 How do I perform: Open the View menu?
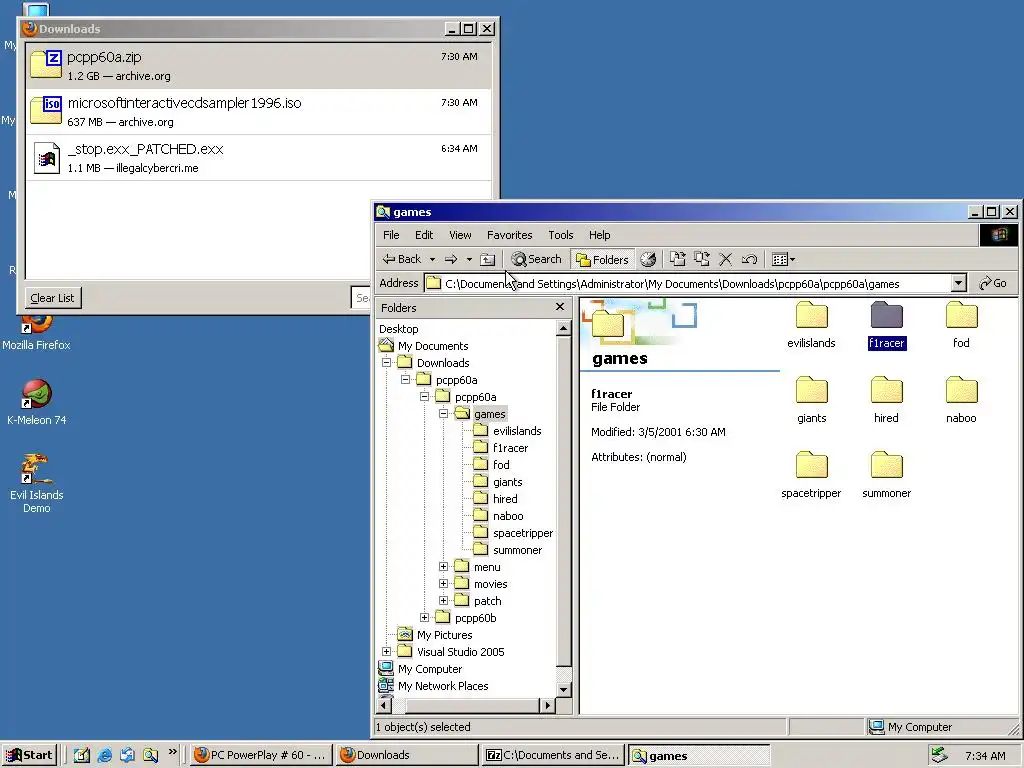(x=460, y=235)
